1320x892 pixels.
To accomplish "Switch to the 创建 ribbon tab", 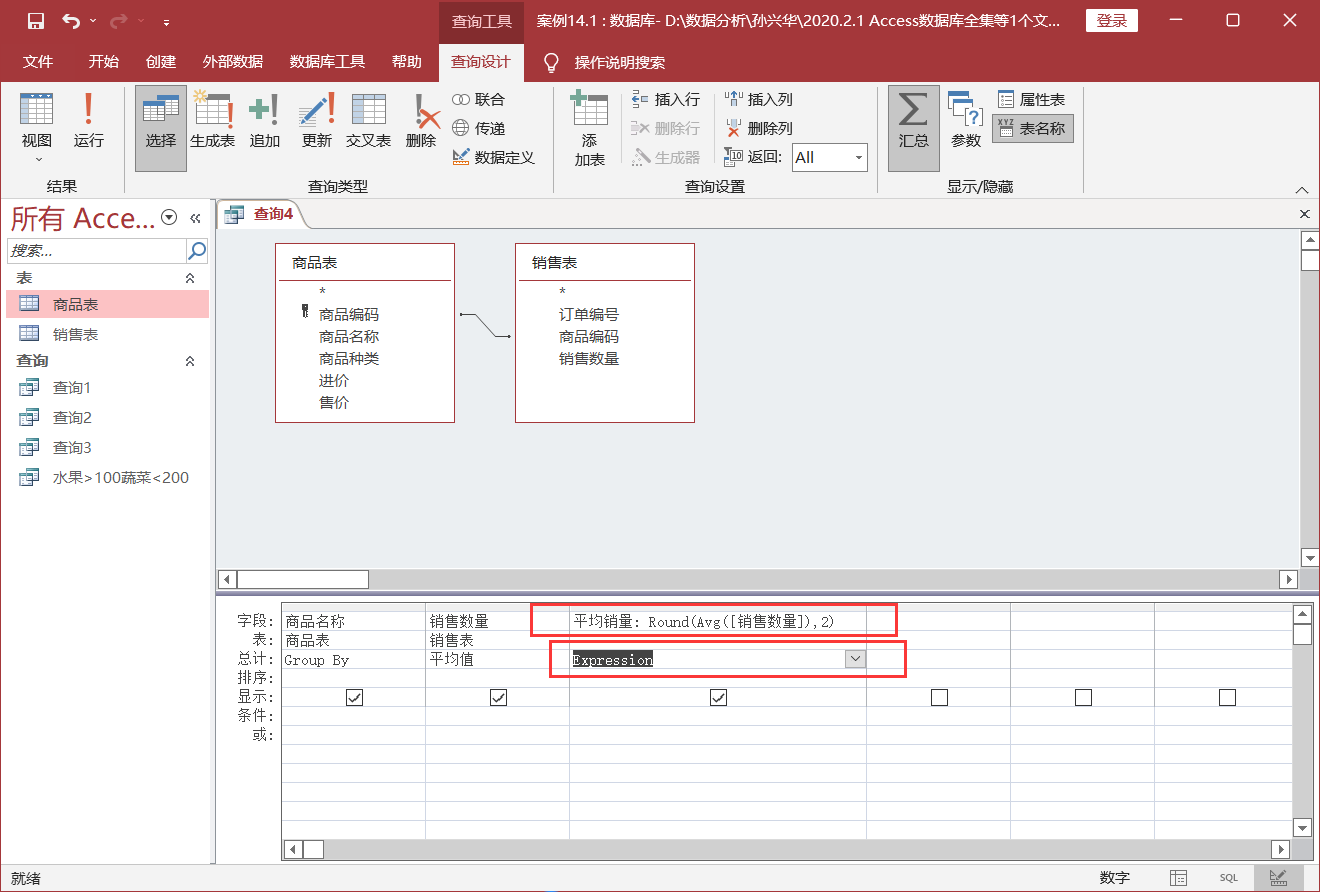I will click(x=161, y=62).
